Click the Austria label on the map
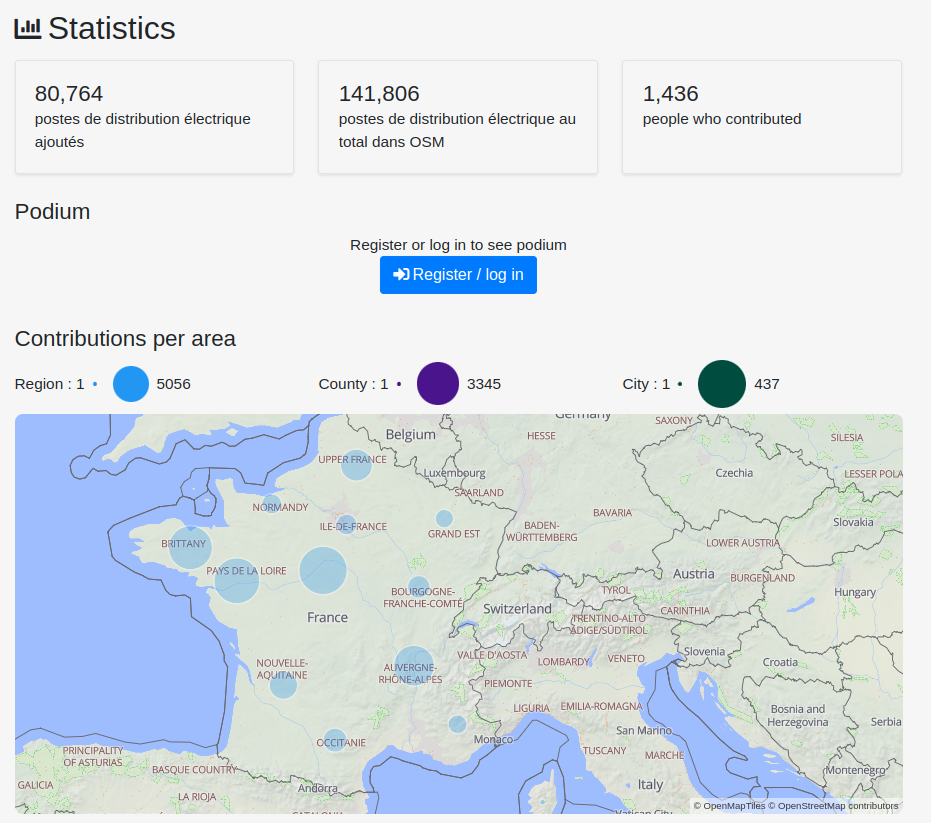 (x=694, y=574)
